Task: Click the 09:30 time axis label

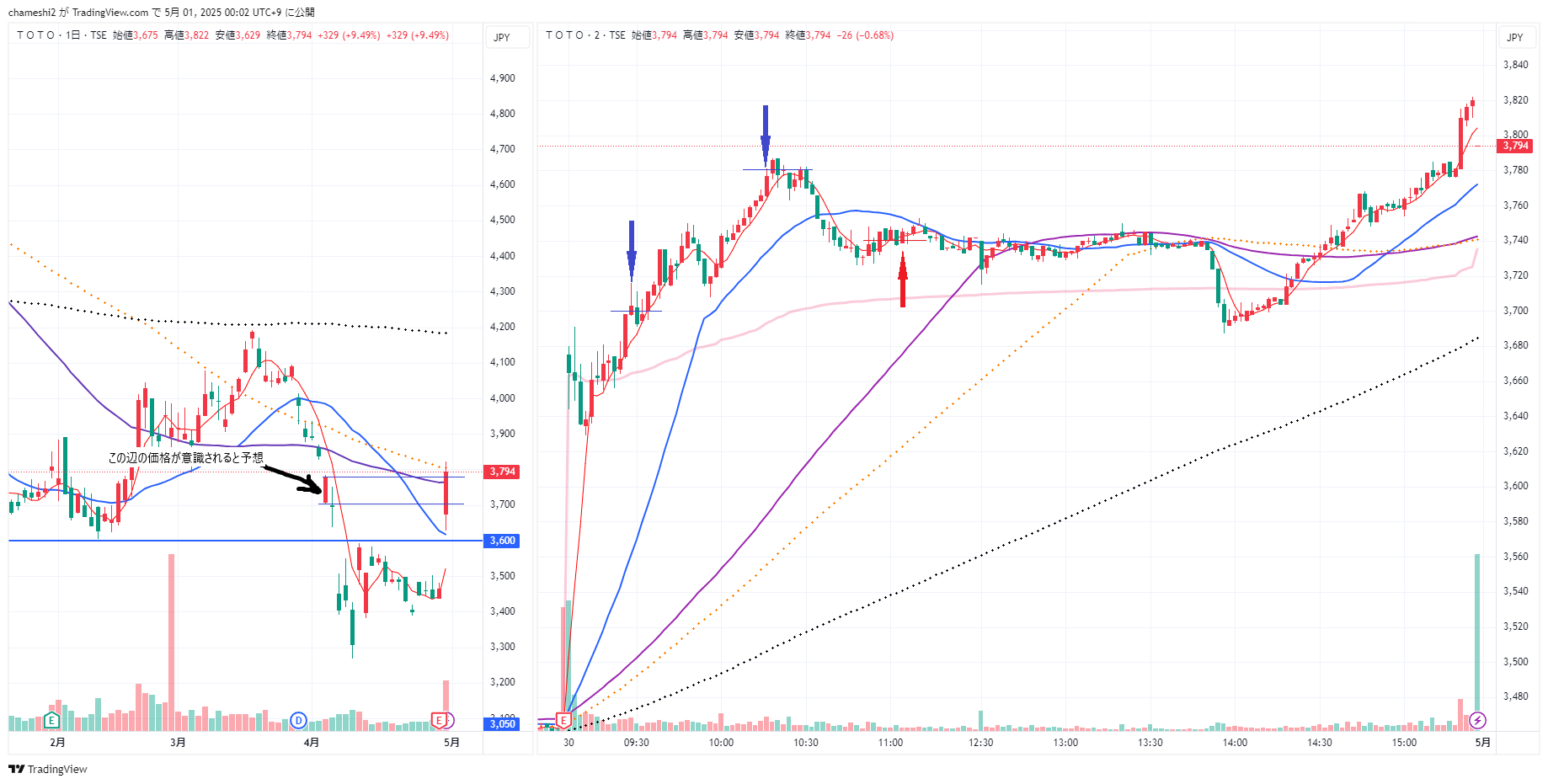Action: (636, 742)
